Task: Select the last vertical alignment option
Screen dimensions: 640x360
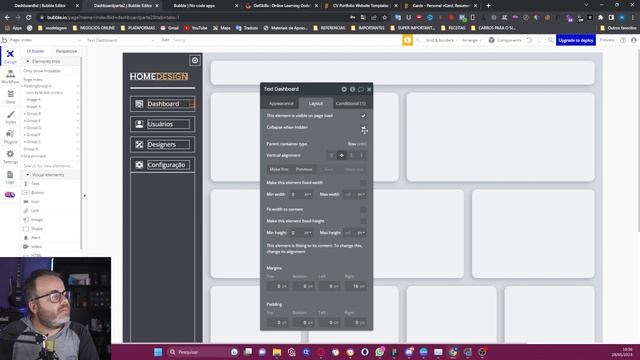Action: pos(361,156)
